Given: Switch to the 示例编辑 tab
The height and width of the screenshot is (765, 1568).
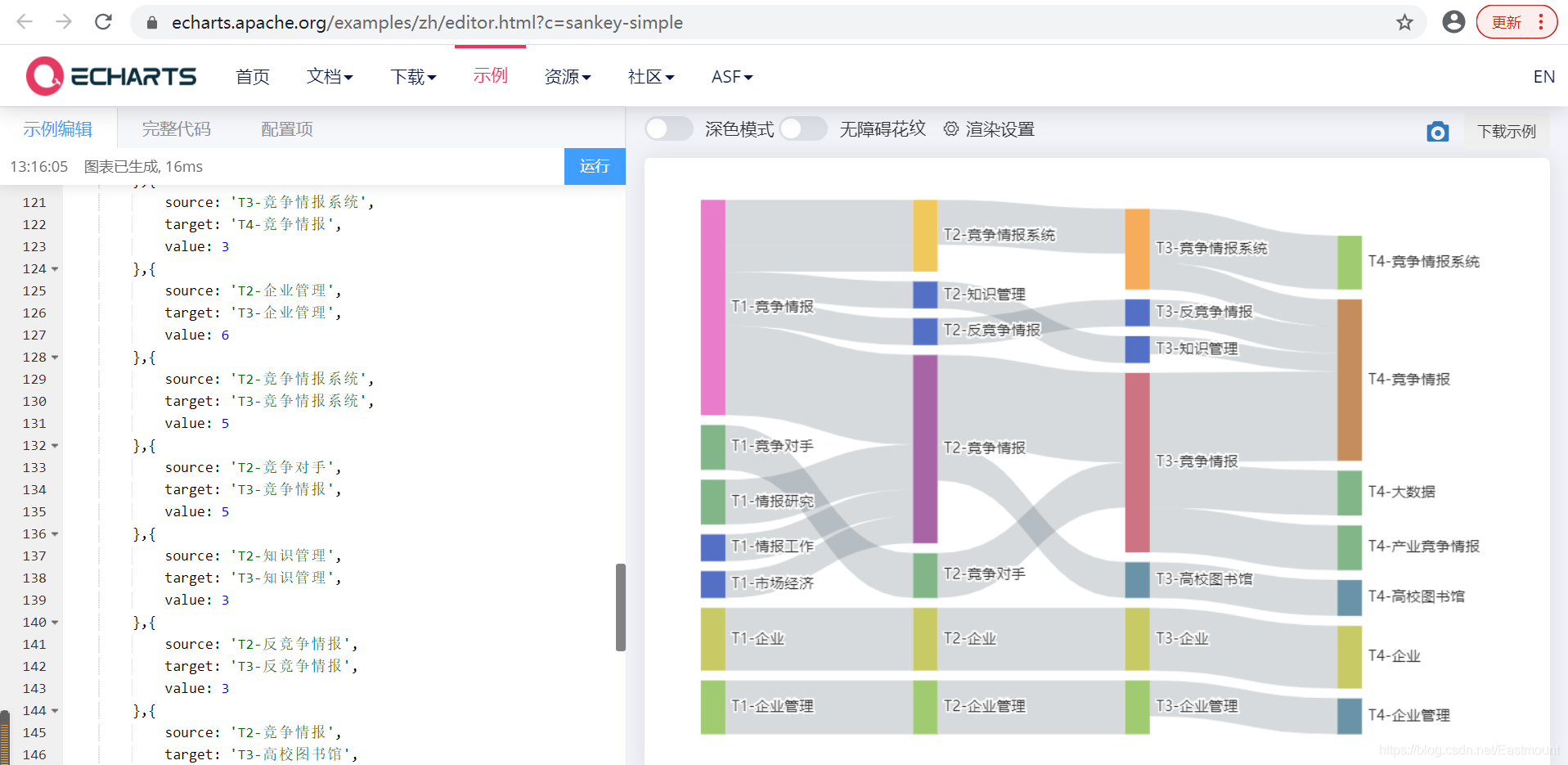Looking at the screenshot, I should (x=57, y=128).
